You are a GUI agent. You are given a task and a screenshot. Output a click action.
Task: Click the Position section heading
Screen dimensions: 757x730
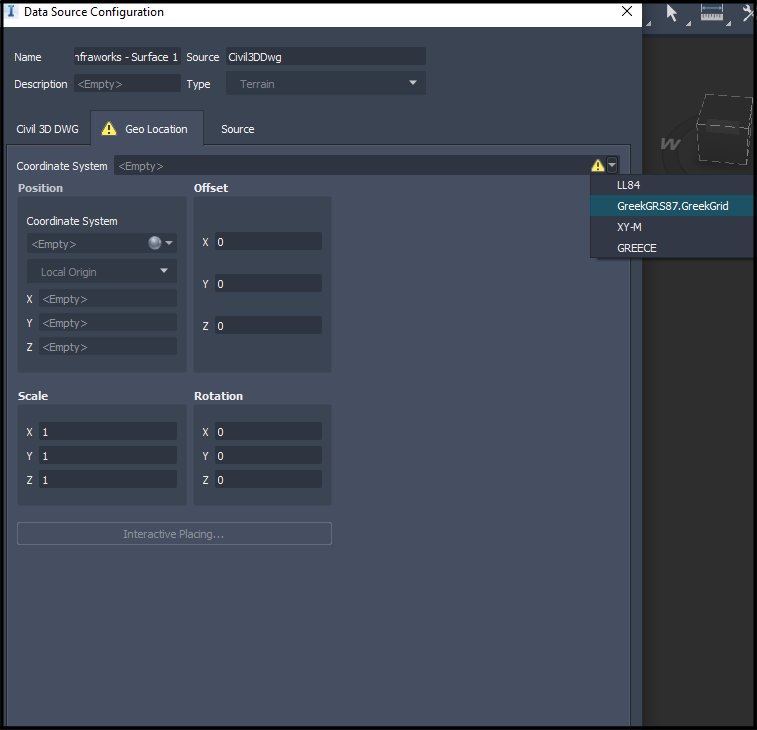pyautogui.click(x=41, y=188)
